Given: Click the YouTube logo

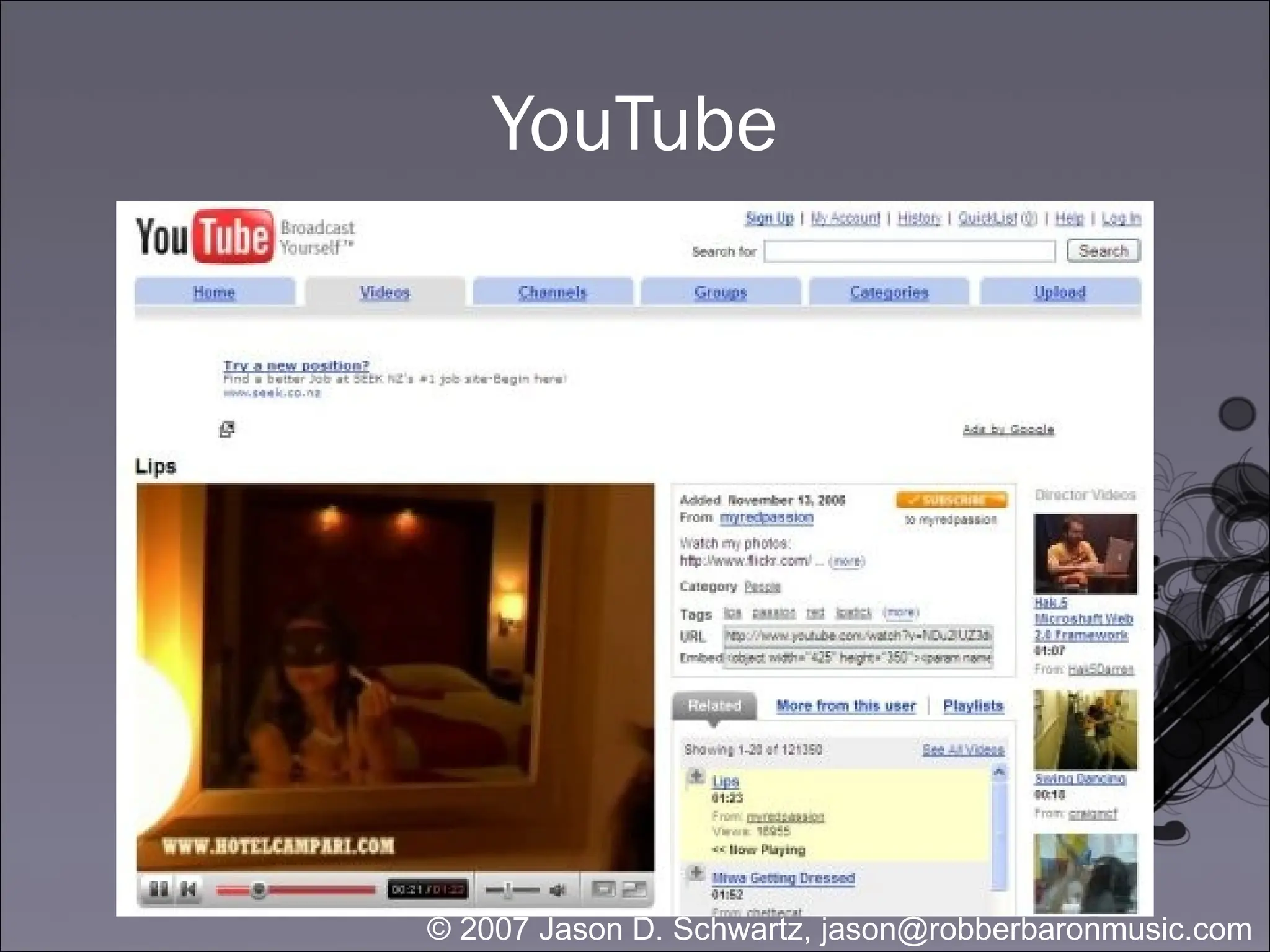Looking at the screenshot, I should click(x=205, y=236).
